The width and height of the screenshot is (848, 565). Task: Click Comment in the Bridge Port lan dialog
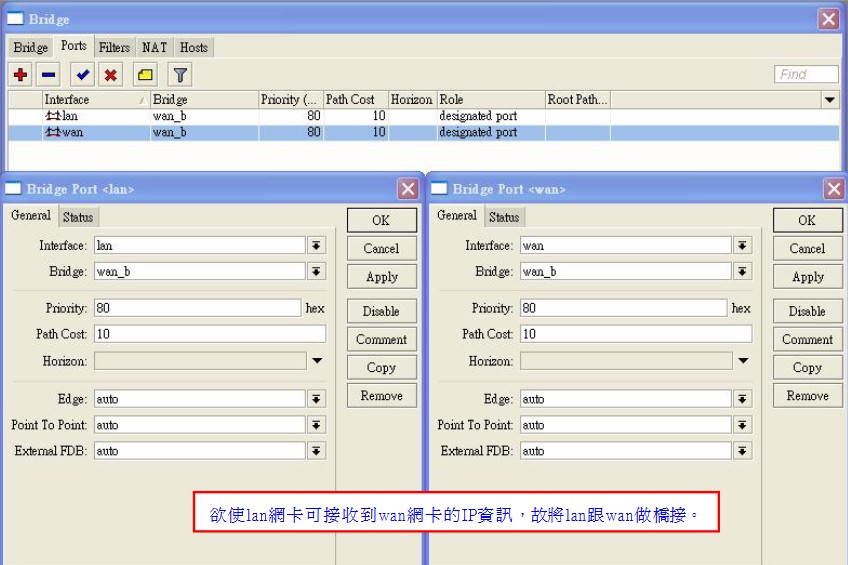[381, 340]
